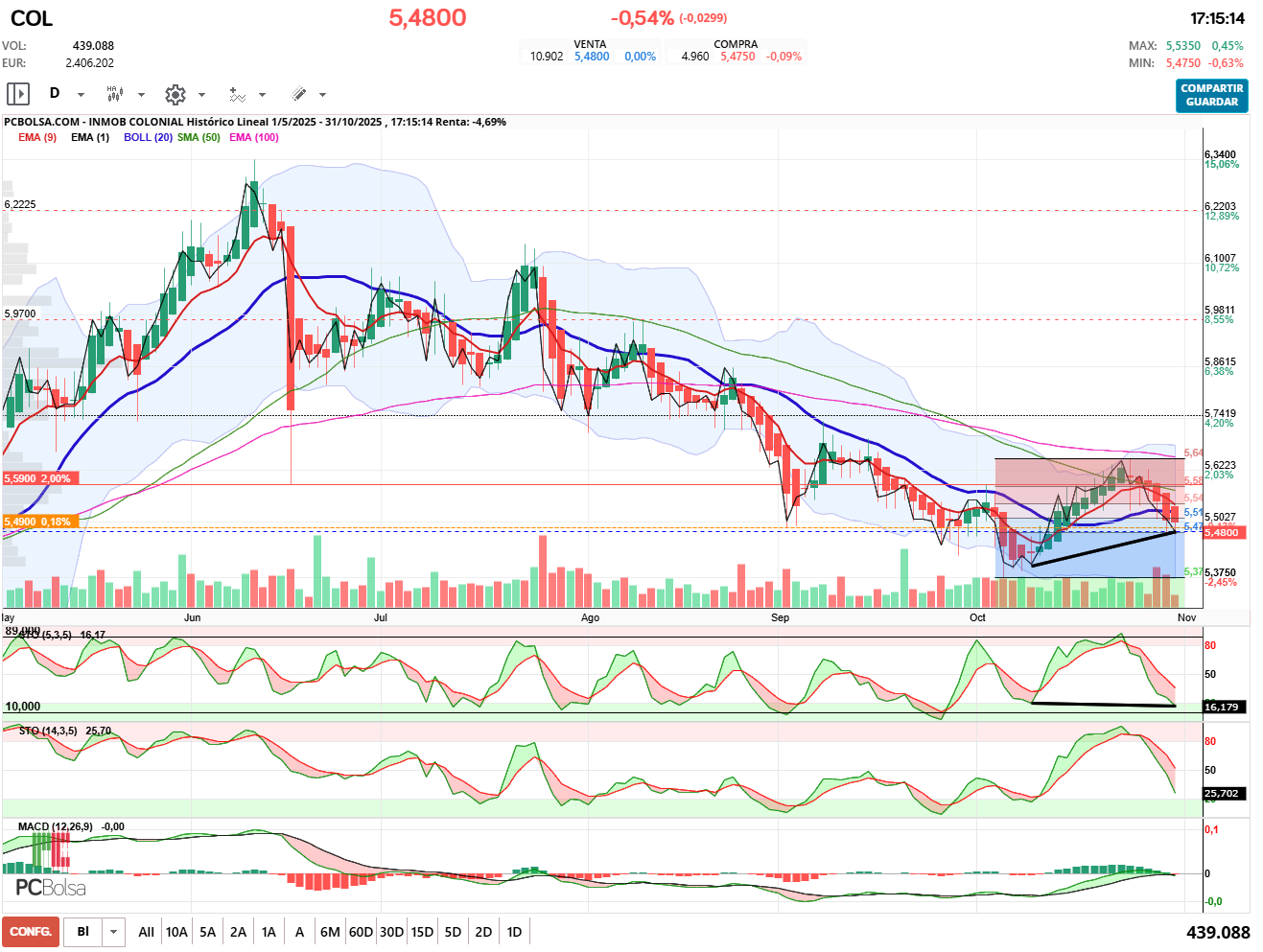Click the add indicator icon

(237, 94)
